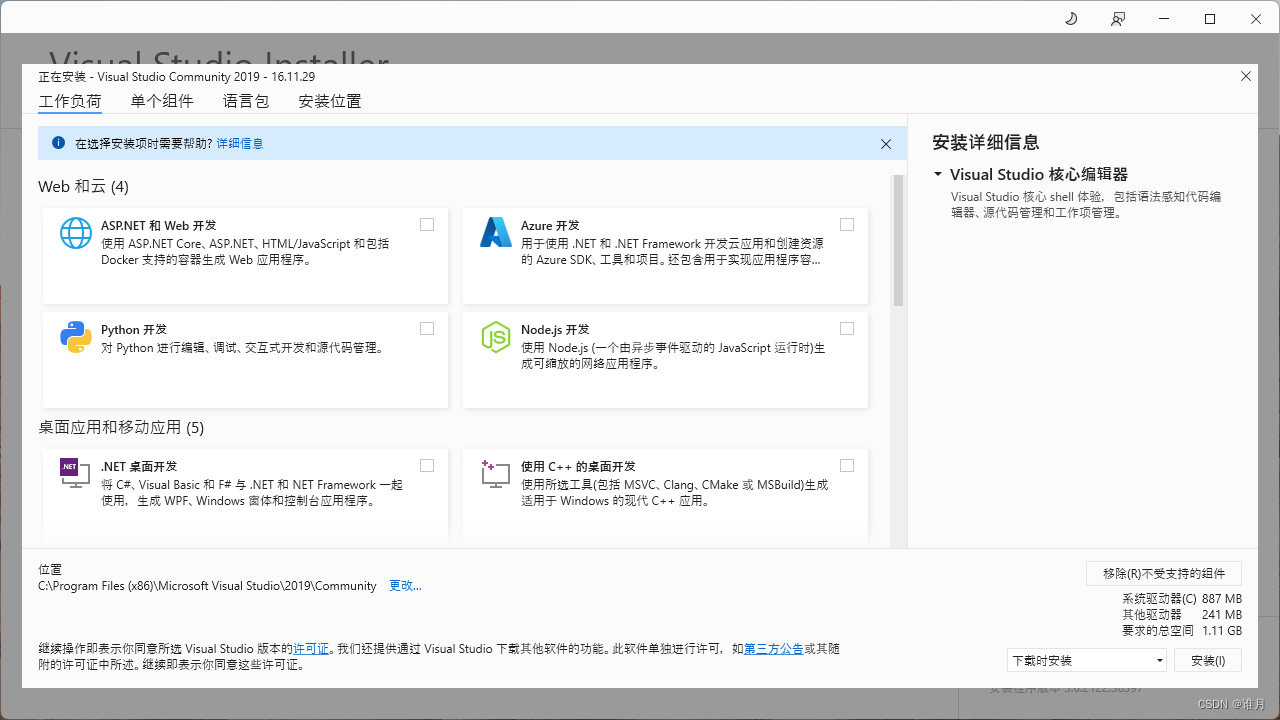
Task: Expand the install mode combo box arrow
Action: coord(1158,660)
